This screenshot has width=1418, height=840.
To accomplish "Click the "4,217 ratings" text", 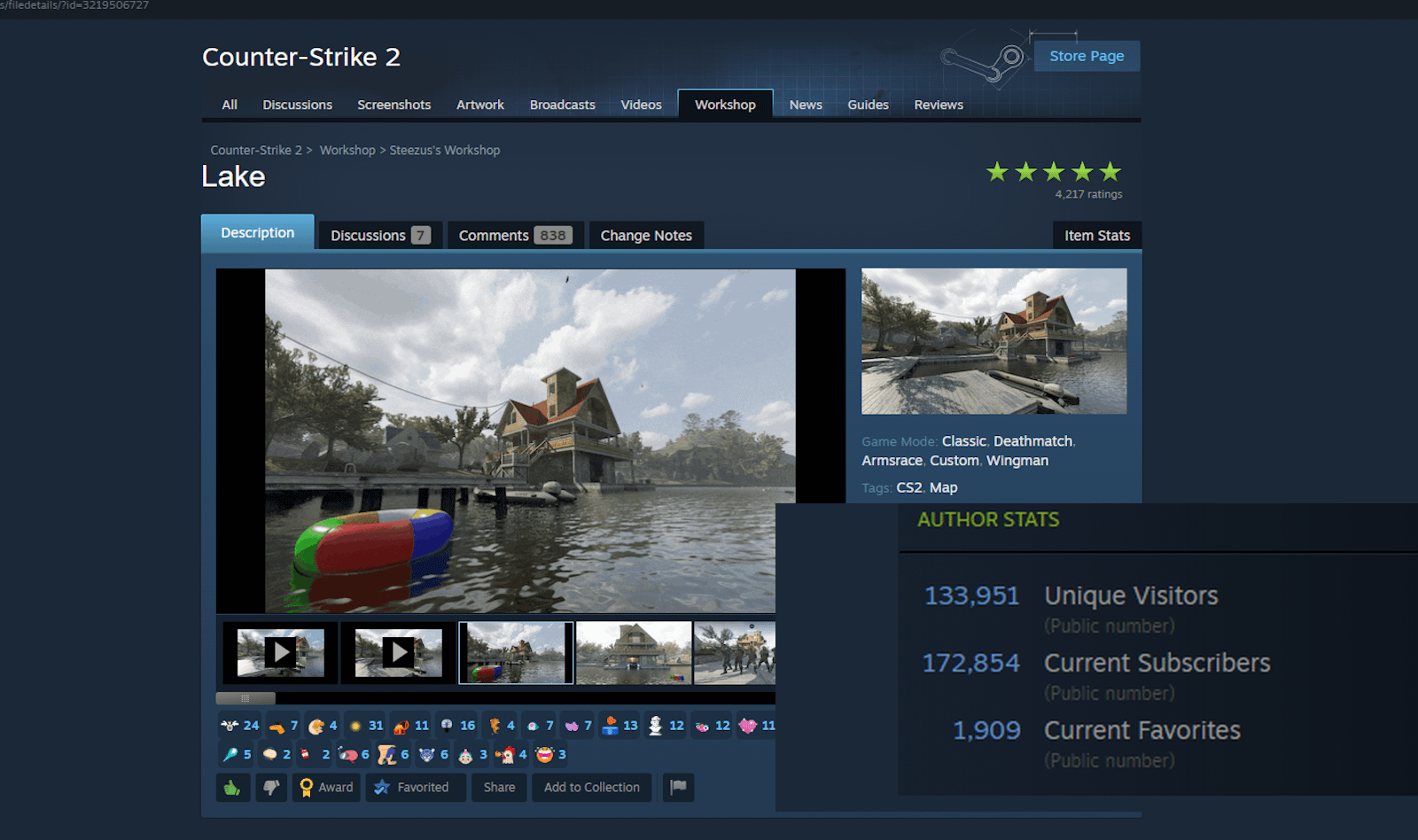I will [x=1088, y=194].
